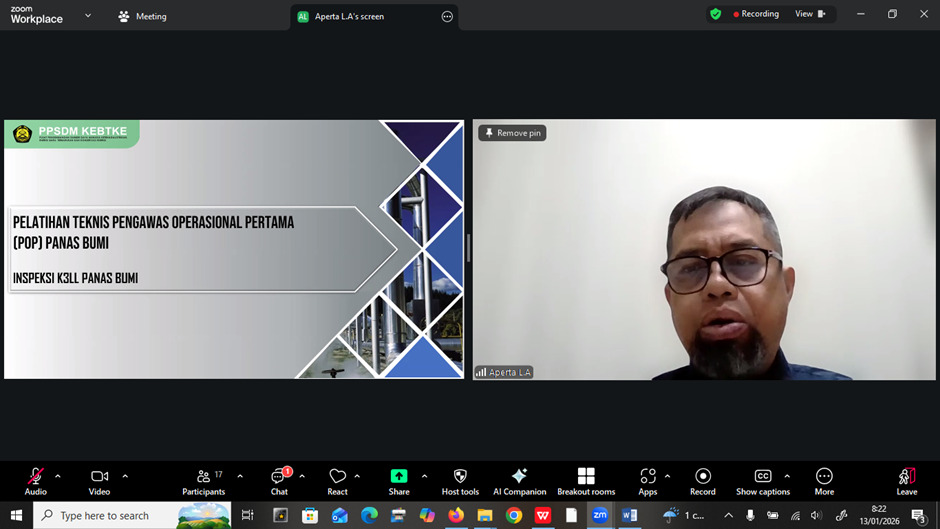Open the Apps panel

648,480
